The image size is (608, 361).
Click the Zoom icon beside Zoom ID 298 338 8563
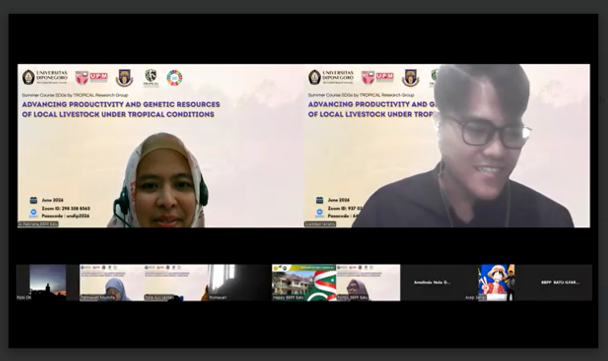pyautogui.click(x=33, y=212)
